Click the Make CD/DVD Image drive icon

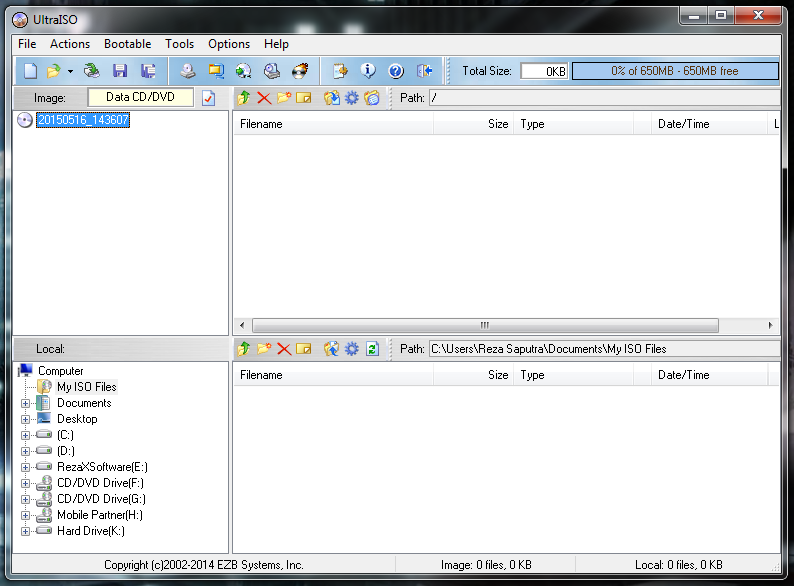pyautogui.click(x=188, y=71)
